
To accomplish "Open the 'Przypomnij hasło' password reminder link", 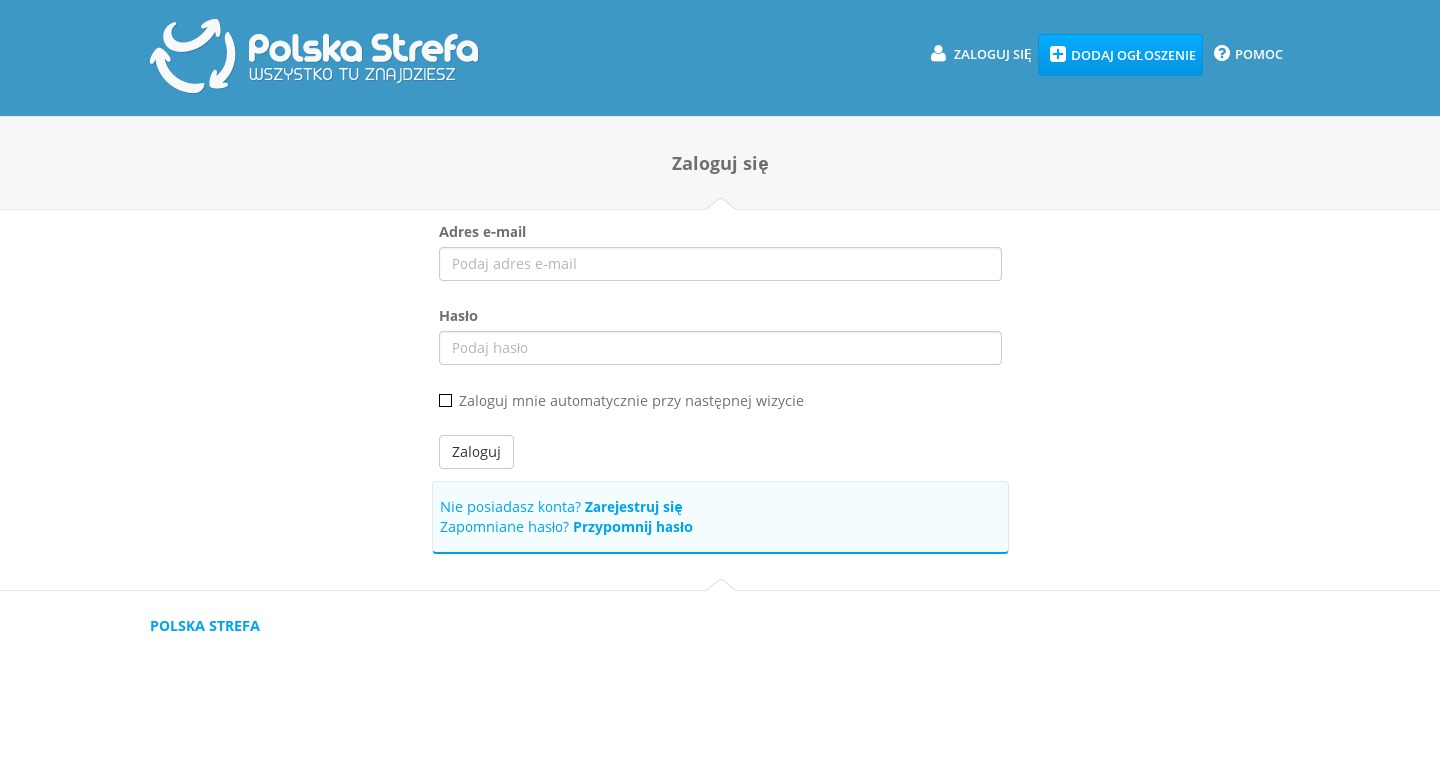I will point(632,527).
